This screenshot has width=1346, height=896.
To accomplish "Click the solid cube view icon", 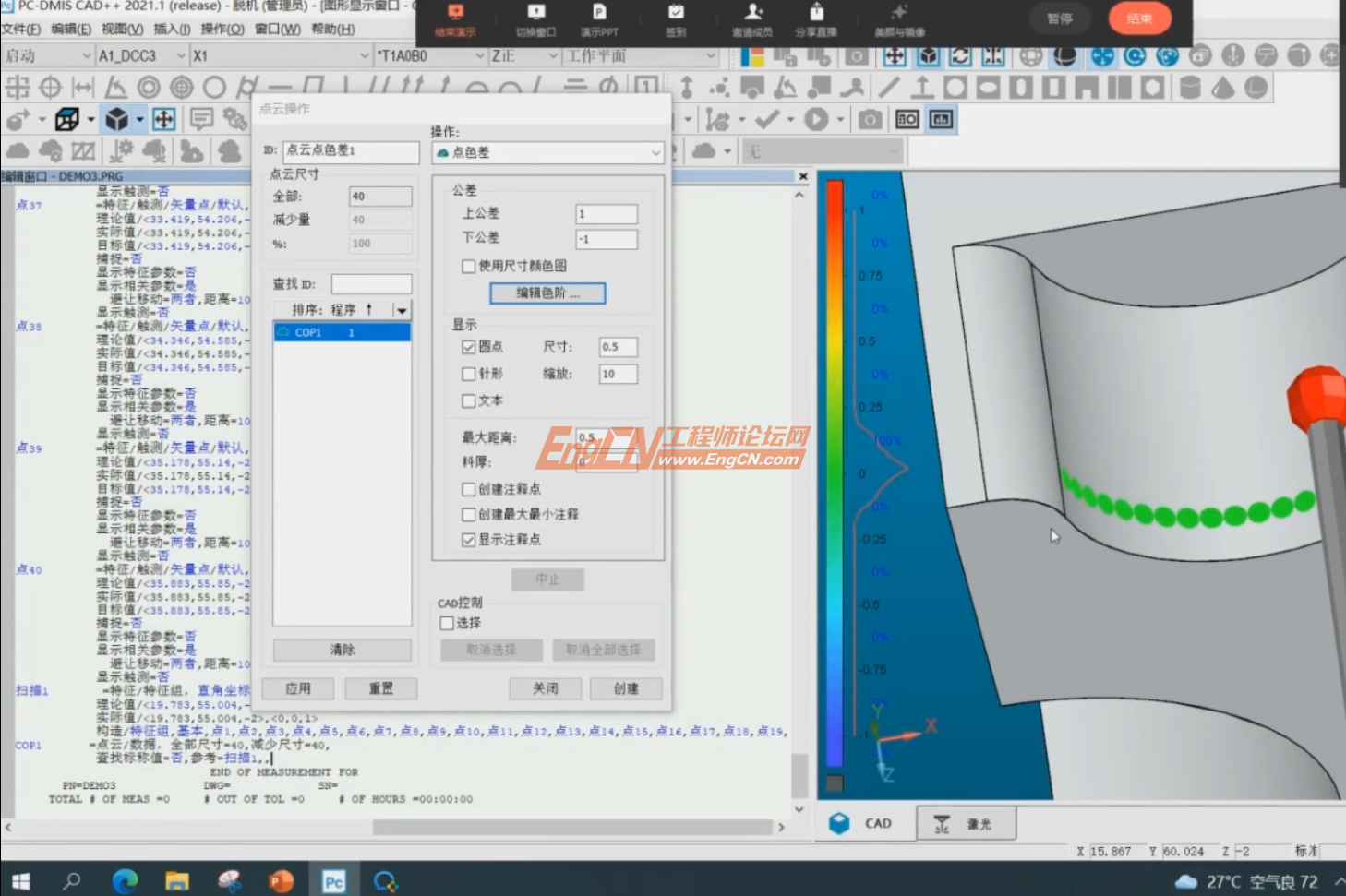I will [116, 120].
